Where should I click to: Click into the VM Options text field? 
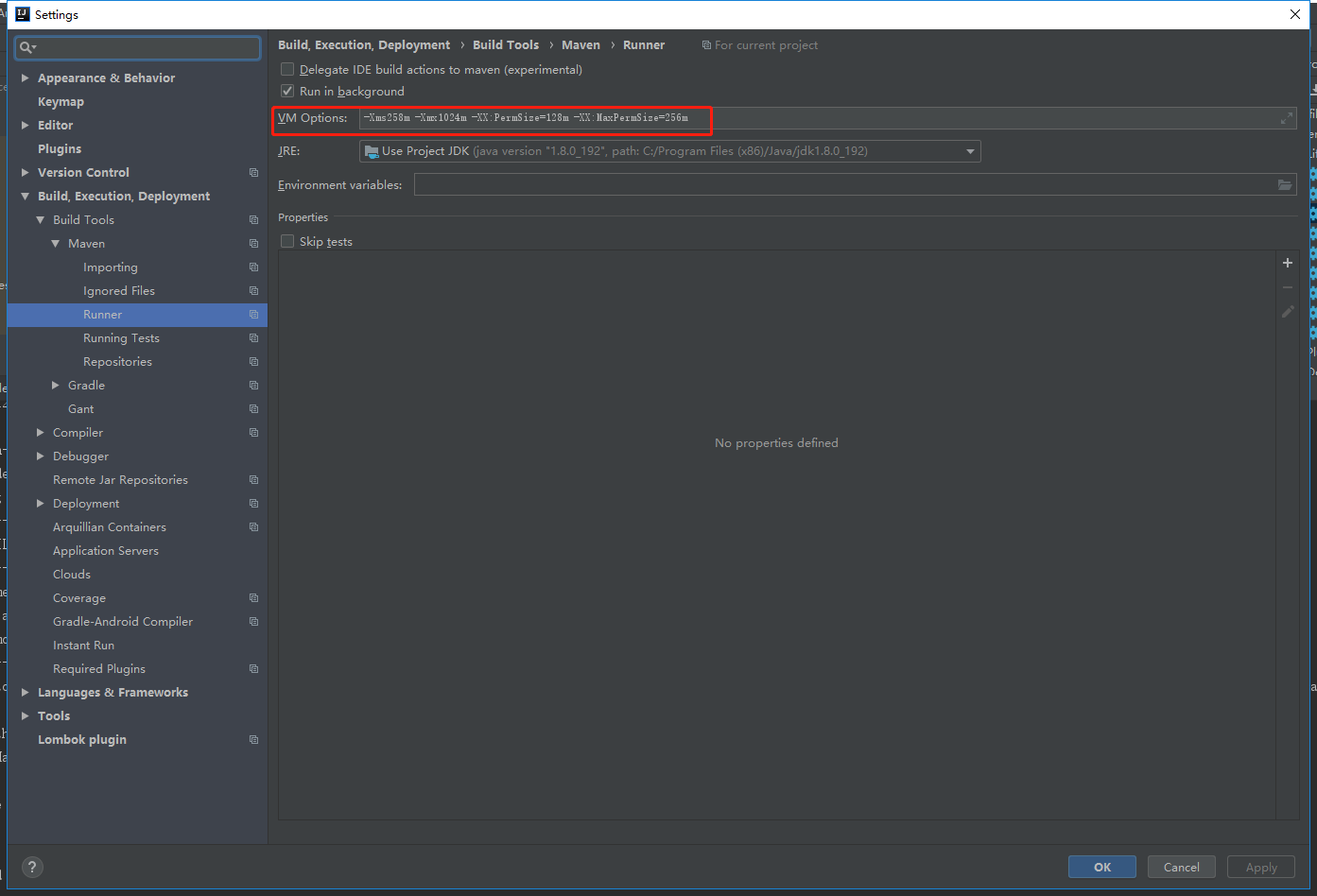827,118
